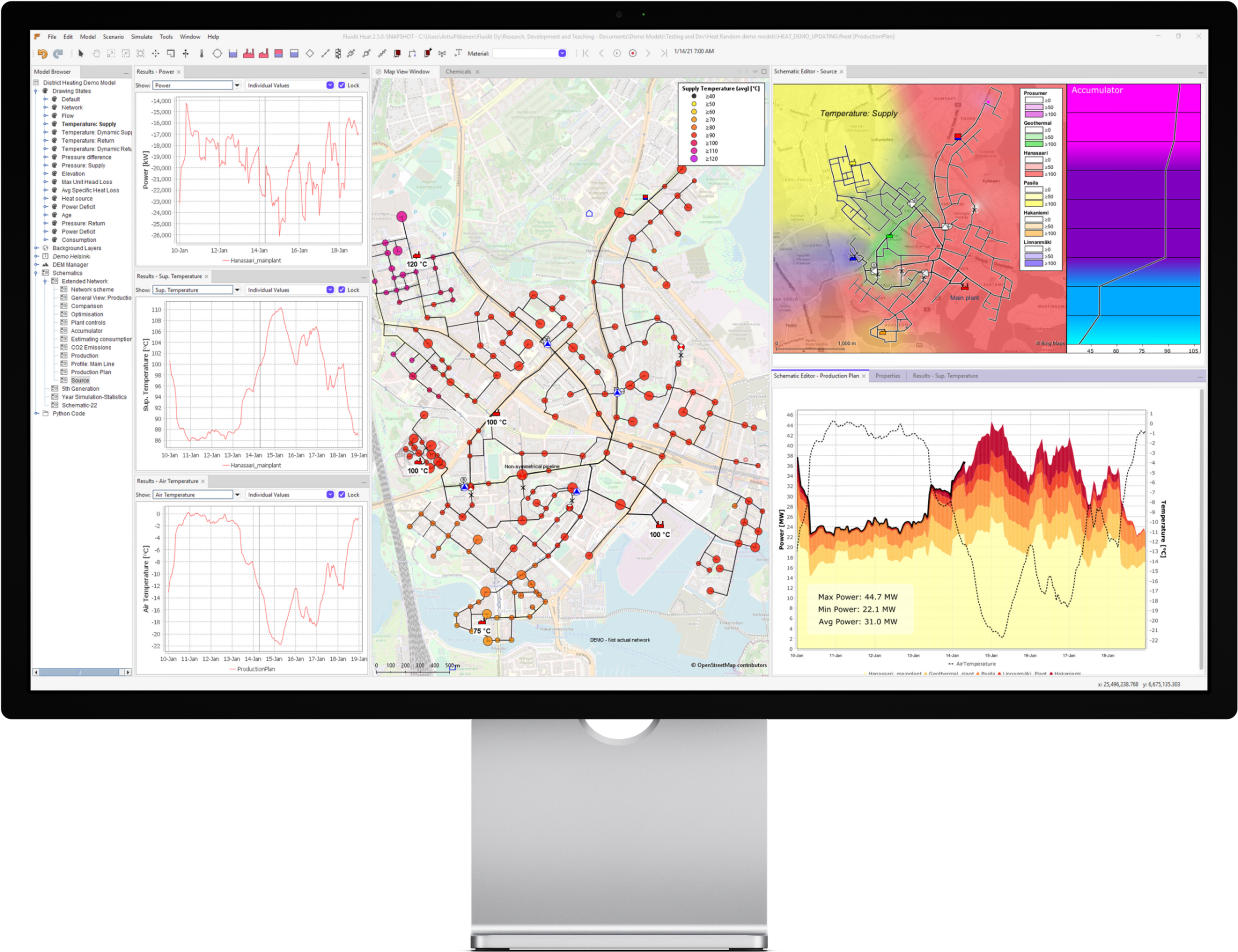This screenshot has width=1238, height=952.
Task: Open the Properties tab
Action: click(x=887, y=376)
